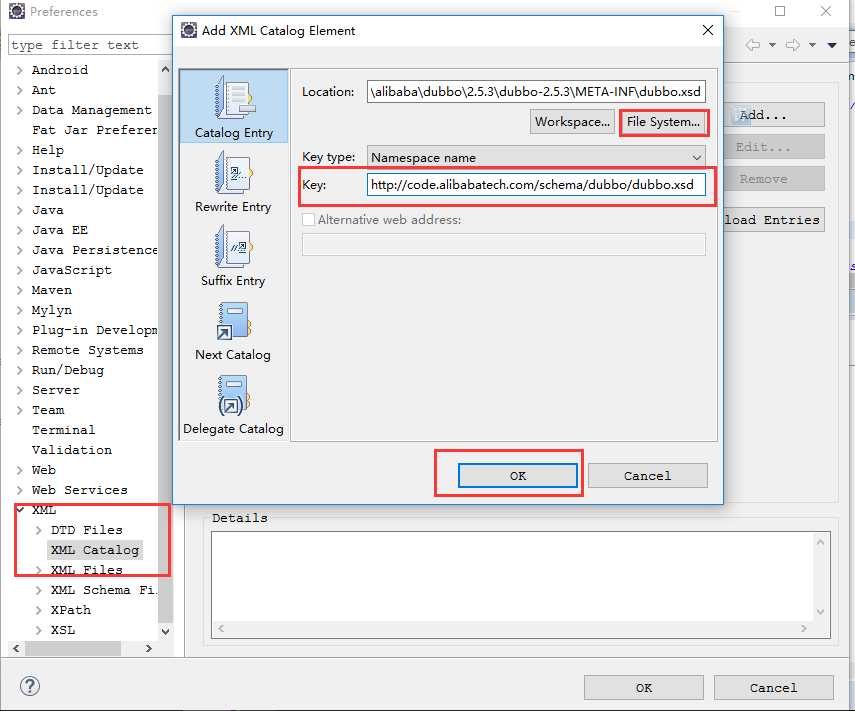
Task: Click tree horizontal scrollbar left arrow
Action: 16,648
